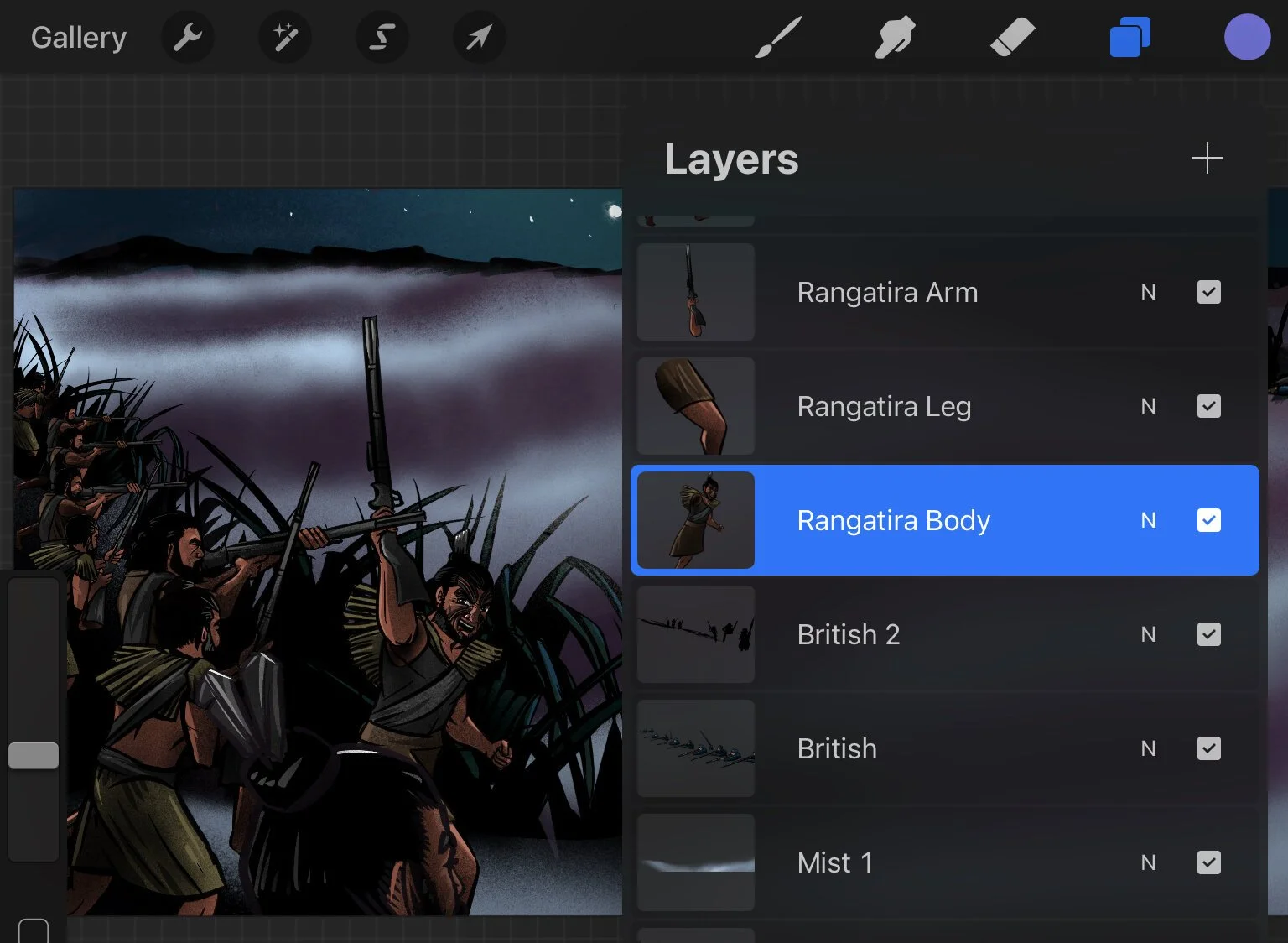The width and height of the screenshot is (1288, 943).
Task: Select the Eraser tool
Action: [x=1012, y=38]
